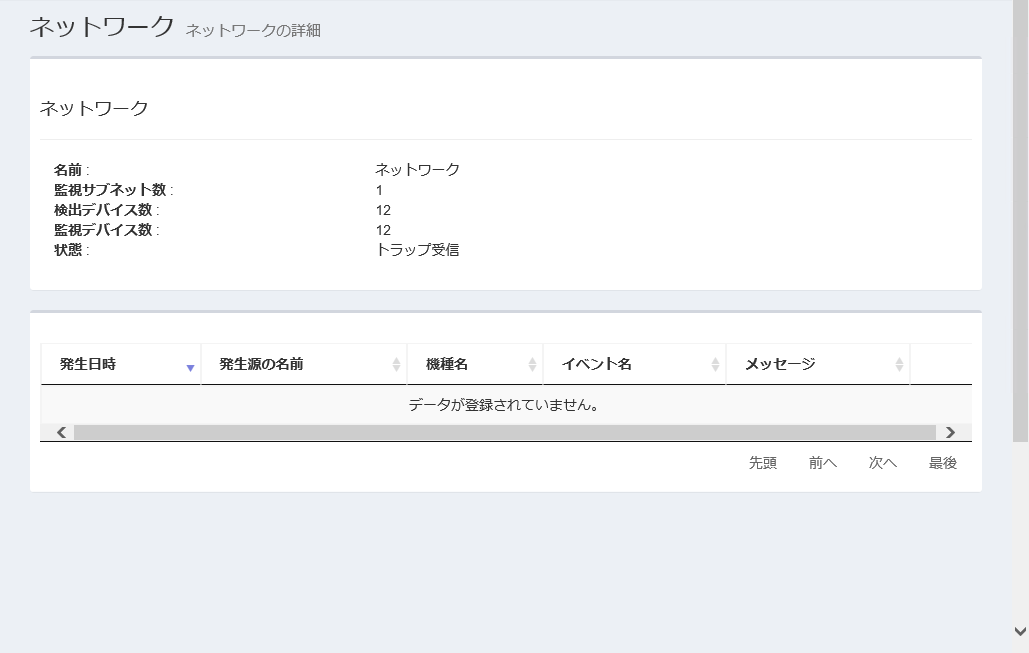Click the sort arrows icon beside 発生源の名前
The height and width of the screenshot is (653, 1029).
396,365
